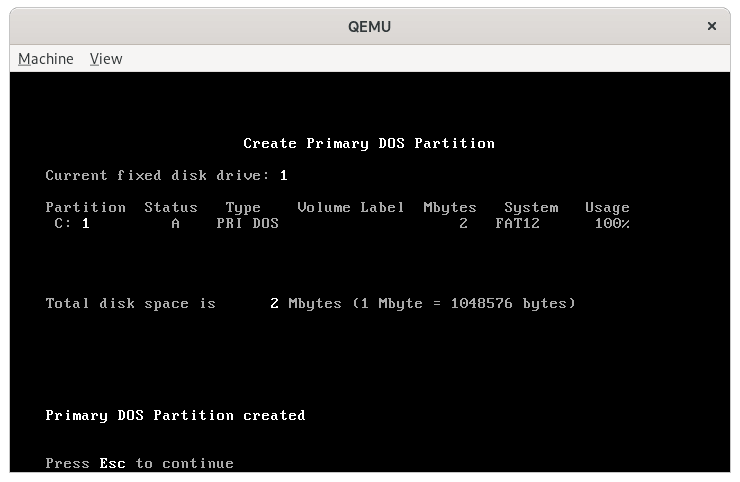Click the 'Current fixed disk drive' line

pyautogui.click(x=166, y=176)
